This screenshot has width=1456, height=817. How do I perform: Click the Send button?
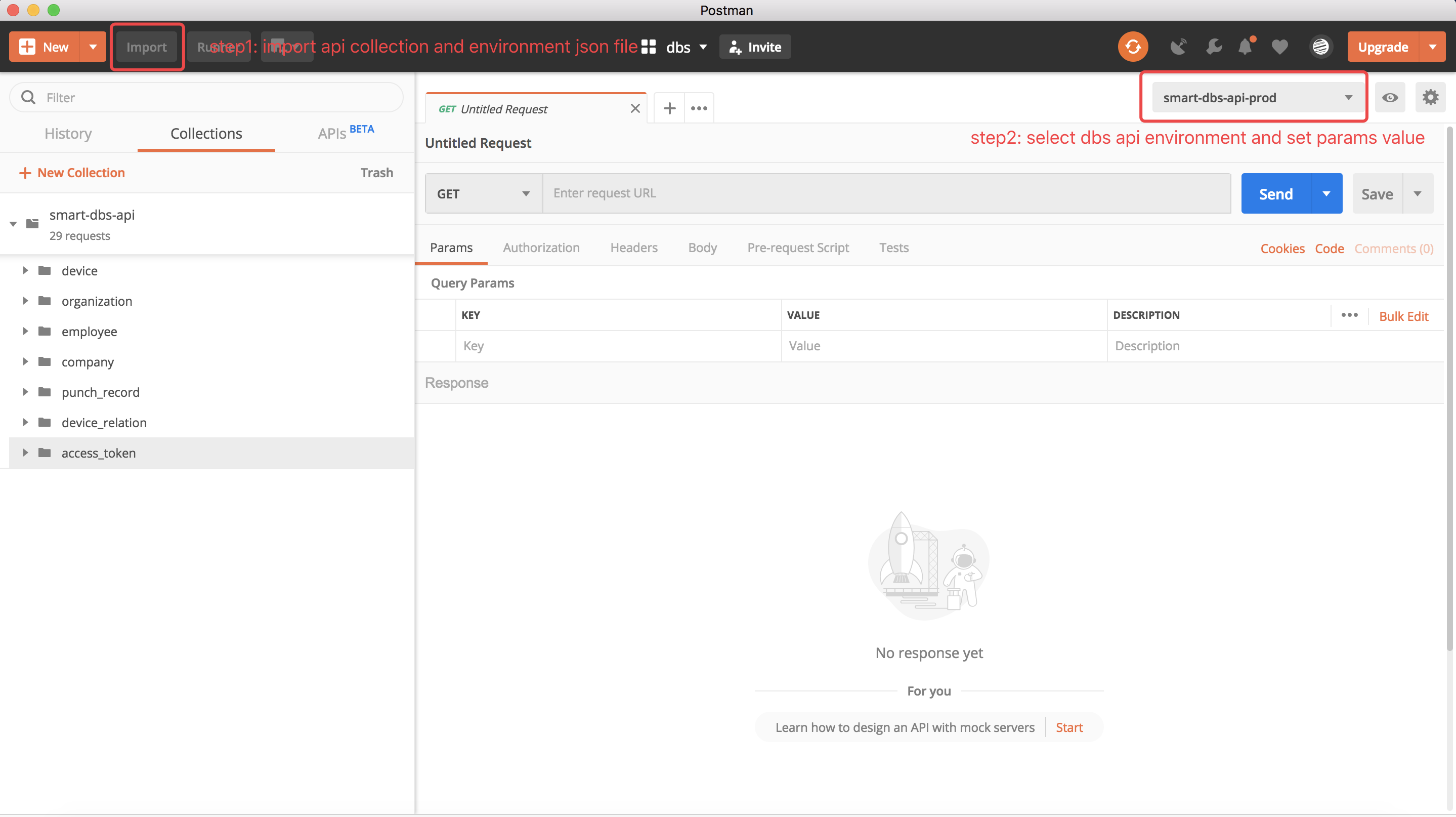(x=1276, y=193)
